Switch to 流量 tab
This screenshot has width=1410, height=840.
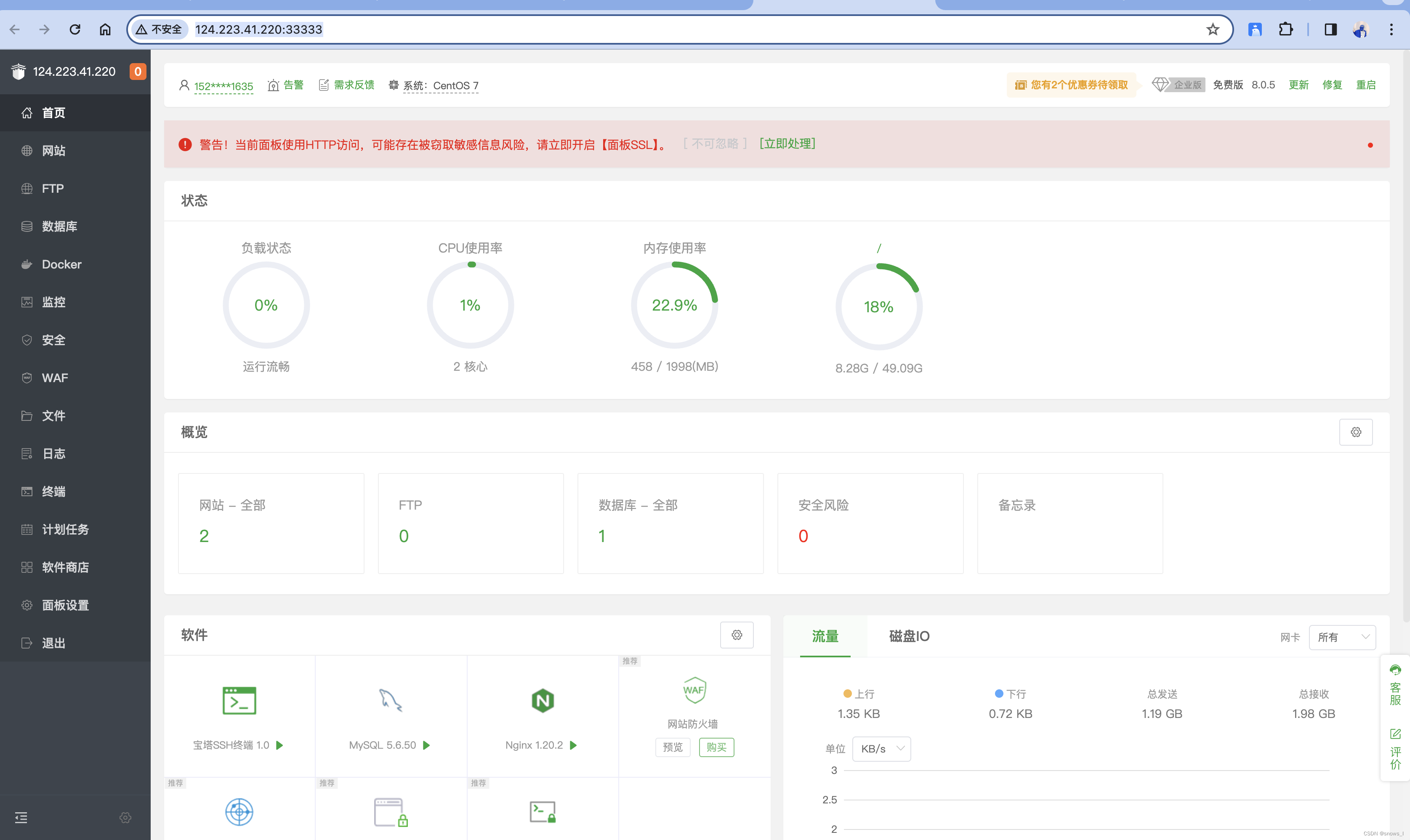[825, 636]
